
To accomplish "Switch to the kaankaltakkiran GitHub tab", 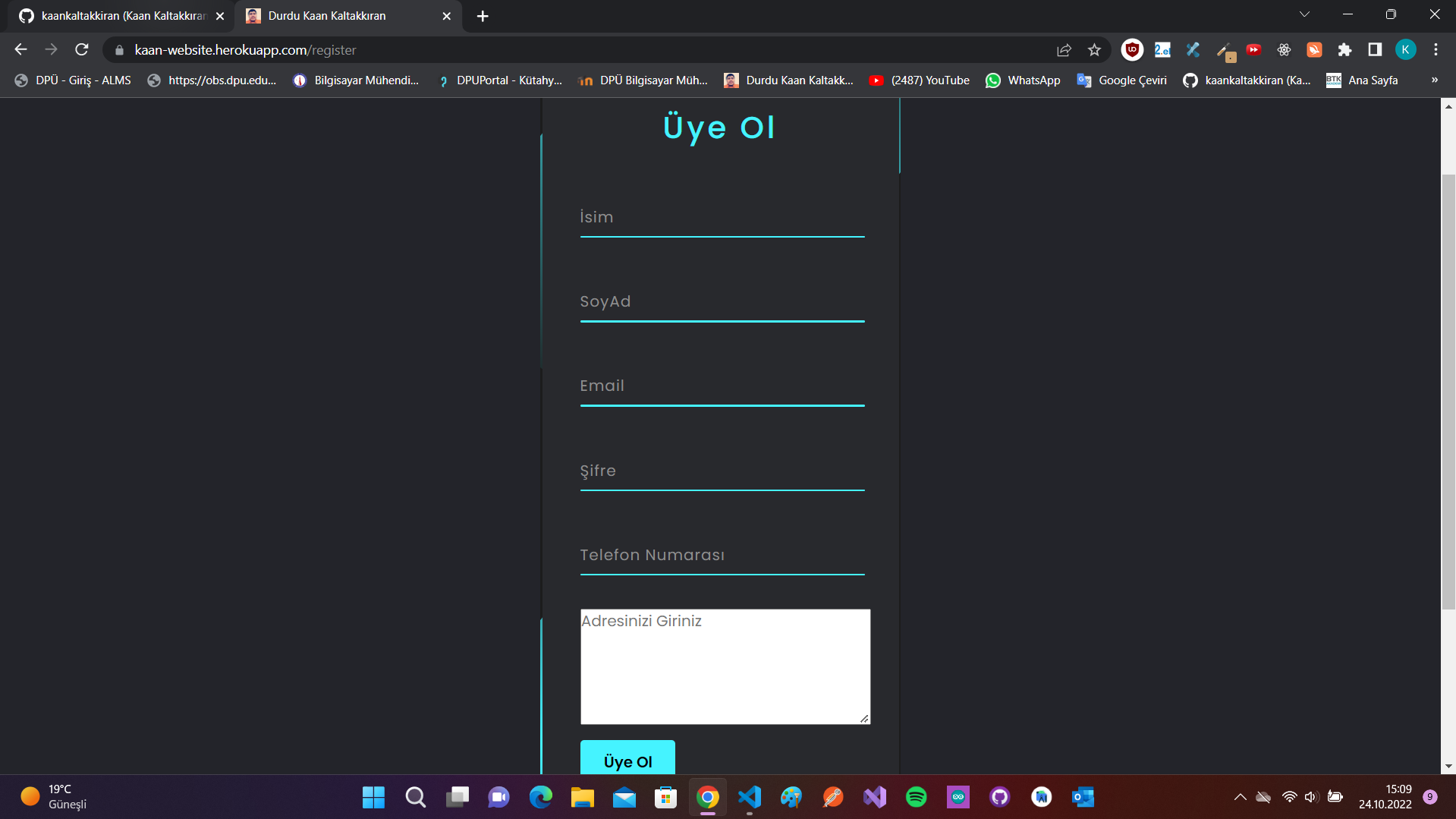I will 114,15.
